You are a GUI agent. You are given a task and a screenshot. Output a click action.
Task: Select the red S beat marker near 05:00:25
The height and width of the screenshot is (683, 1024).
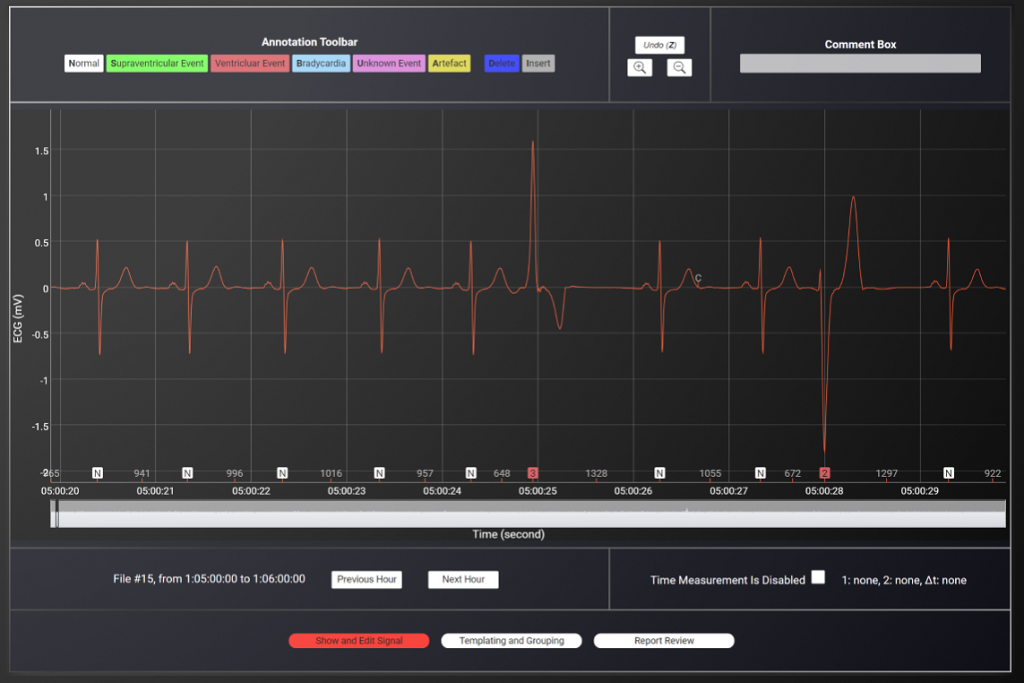pyautogui.click(x=533, y=473)
